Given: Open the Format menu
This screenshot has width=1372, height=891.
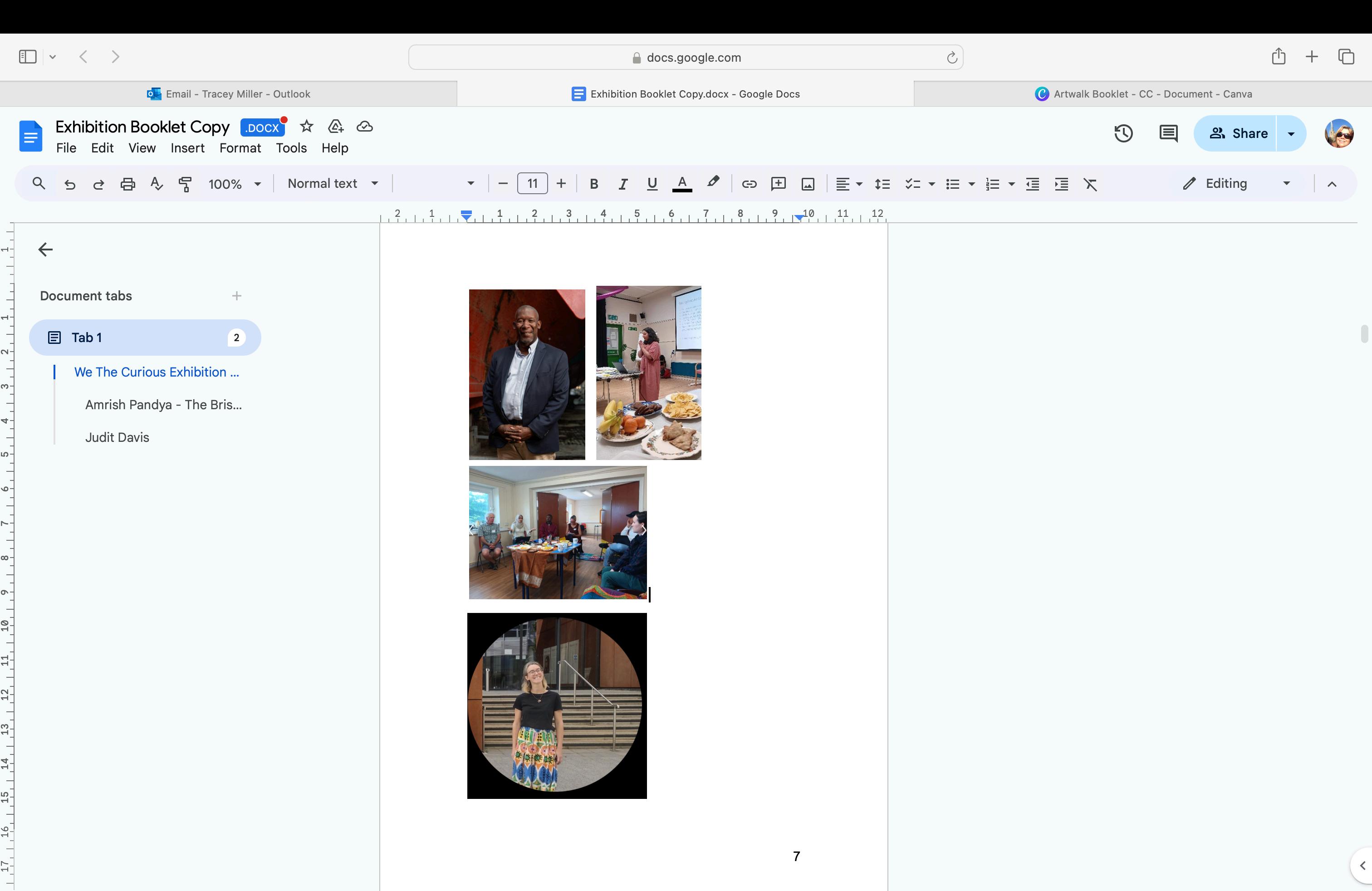Looking at the screenshot, I should (x=240, y=148).
